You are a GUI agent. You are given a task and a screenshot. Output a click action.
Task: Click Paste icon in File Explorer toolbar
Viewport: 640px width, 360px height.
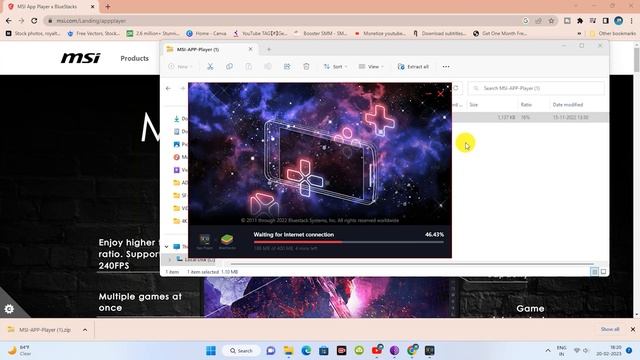(x=249, y=67)
